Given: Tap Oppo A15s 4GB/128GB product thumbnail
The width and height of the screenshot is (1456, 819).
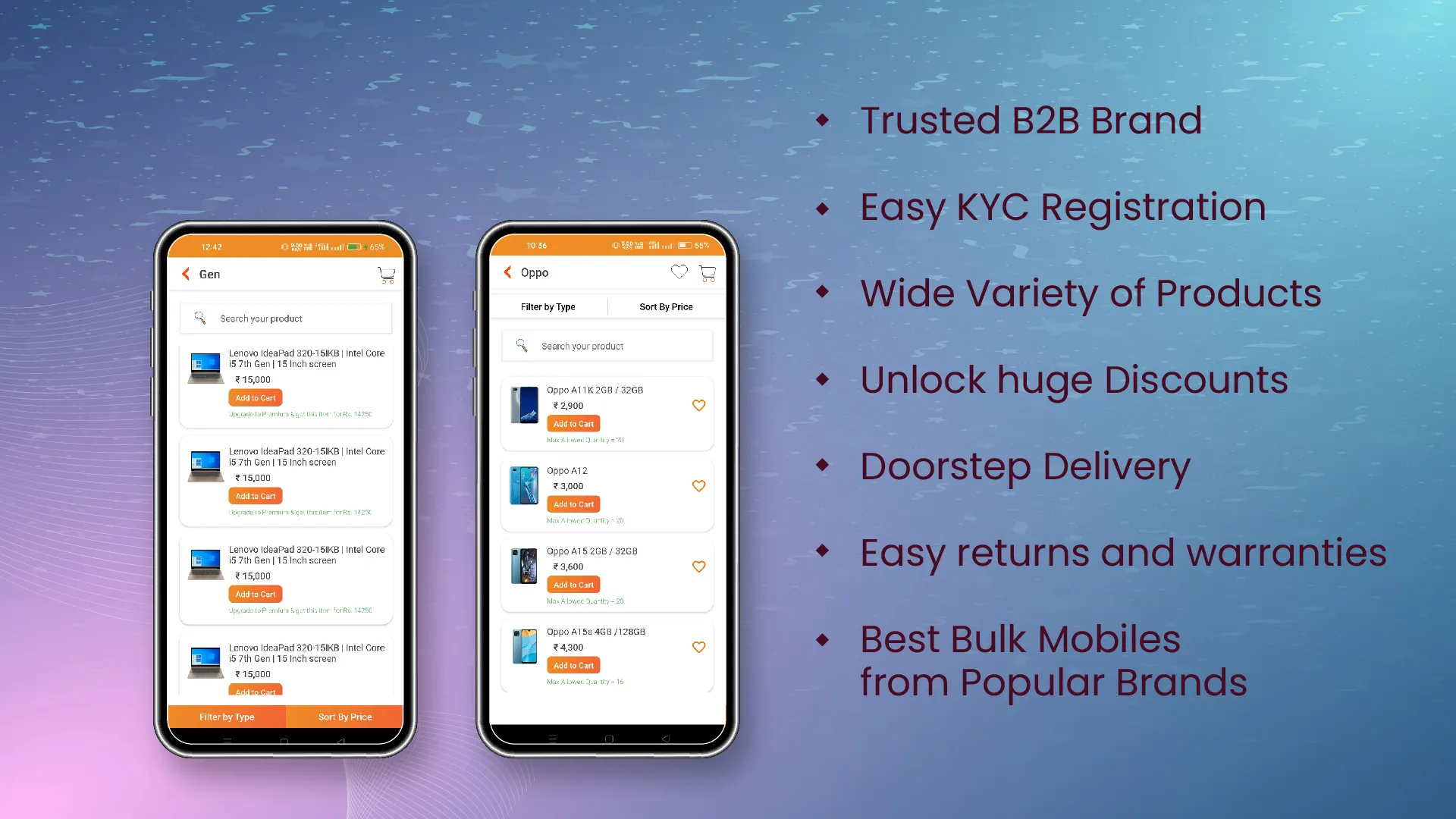Looking at the screenshot, I should pyautogui.click(x=524, y=650).
